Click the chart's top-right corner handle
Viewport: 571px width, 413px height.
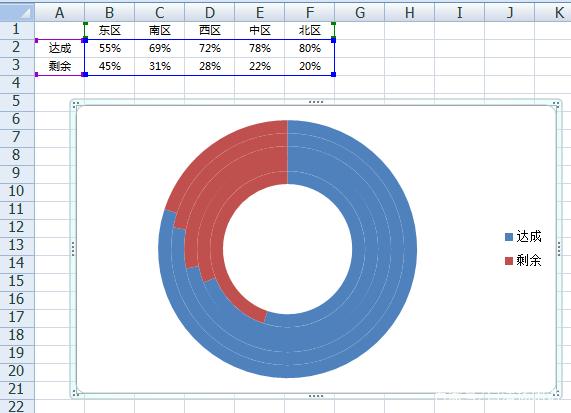[556, 105]
